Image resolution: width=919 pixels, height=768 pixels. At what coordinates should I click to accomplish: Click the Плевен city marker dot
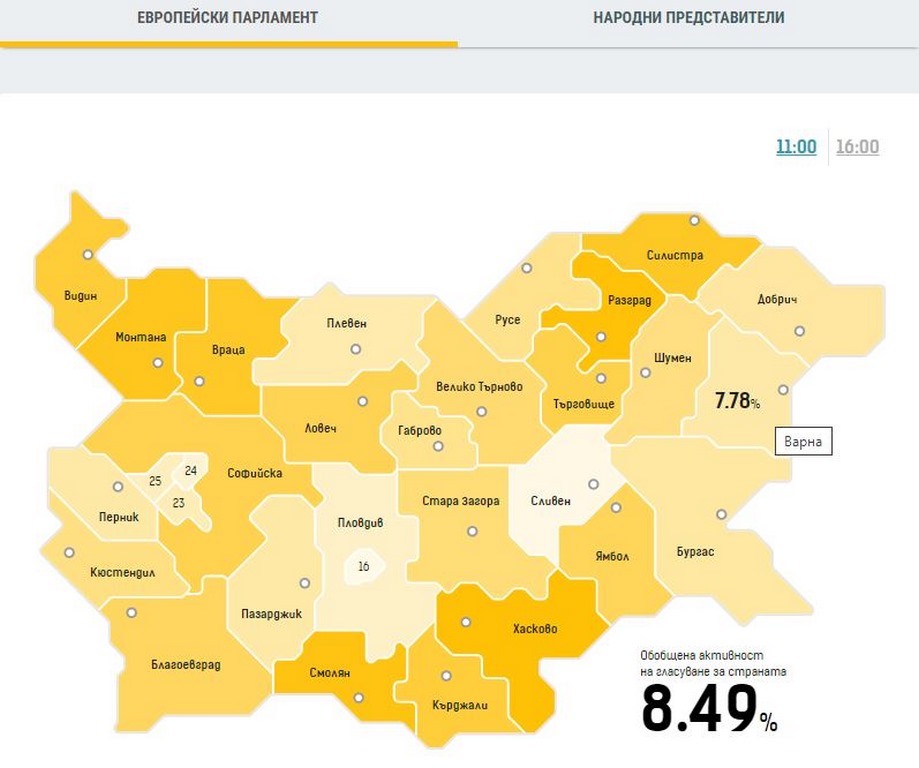pos(354,350)
